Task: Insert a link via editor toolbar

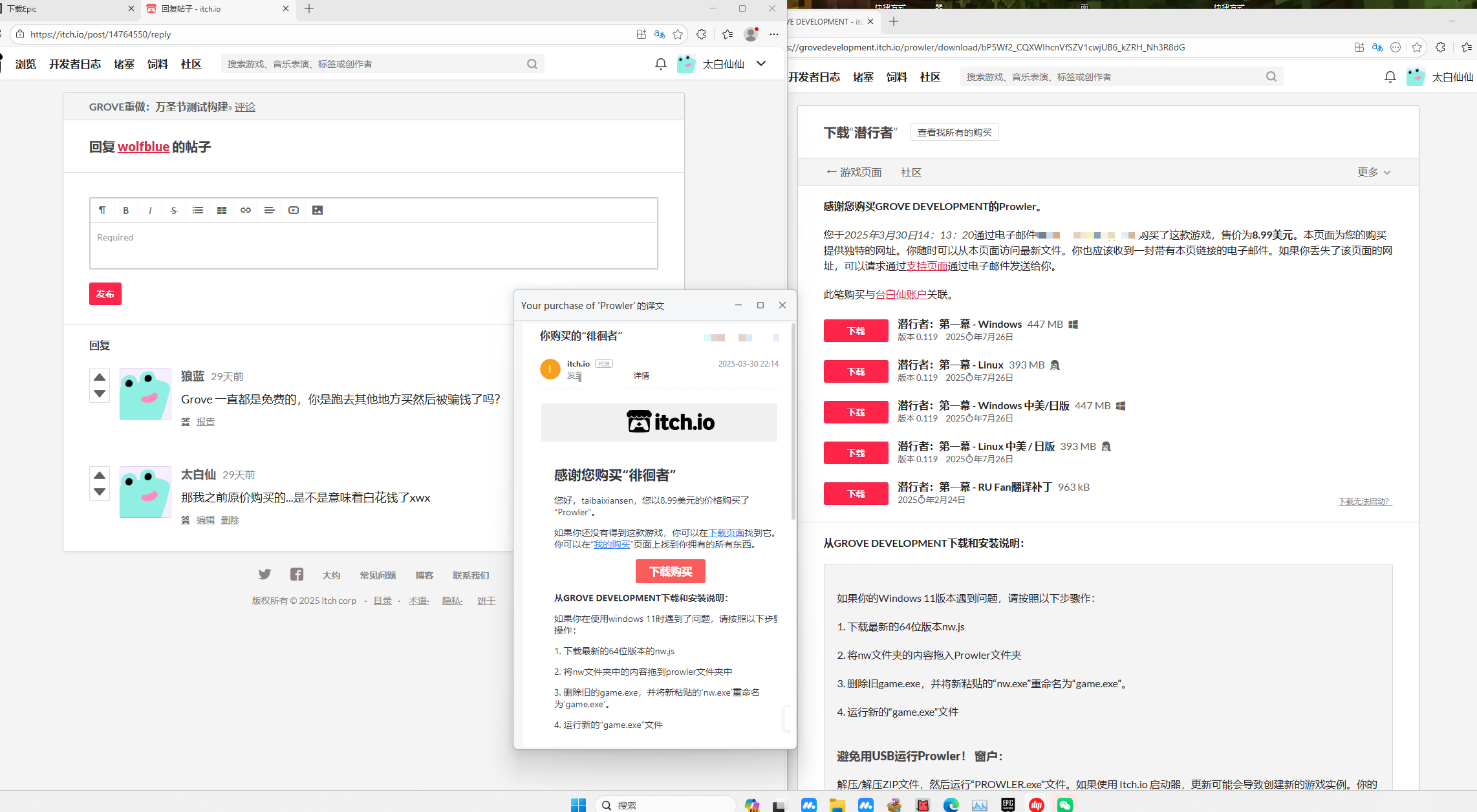Action: click(x=246, y=210)
